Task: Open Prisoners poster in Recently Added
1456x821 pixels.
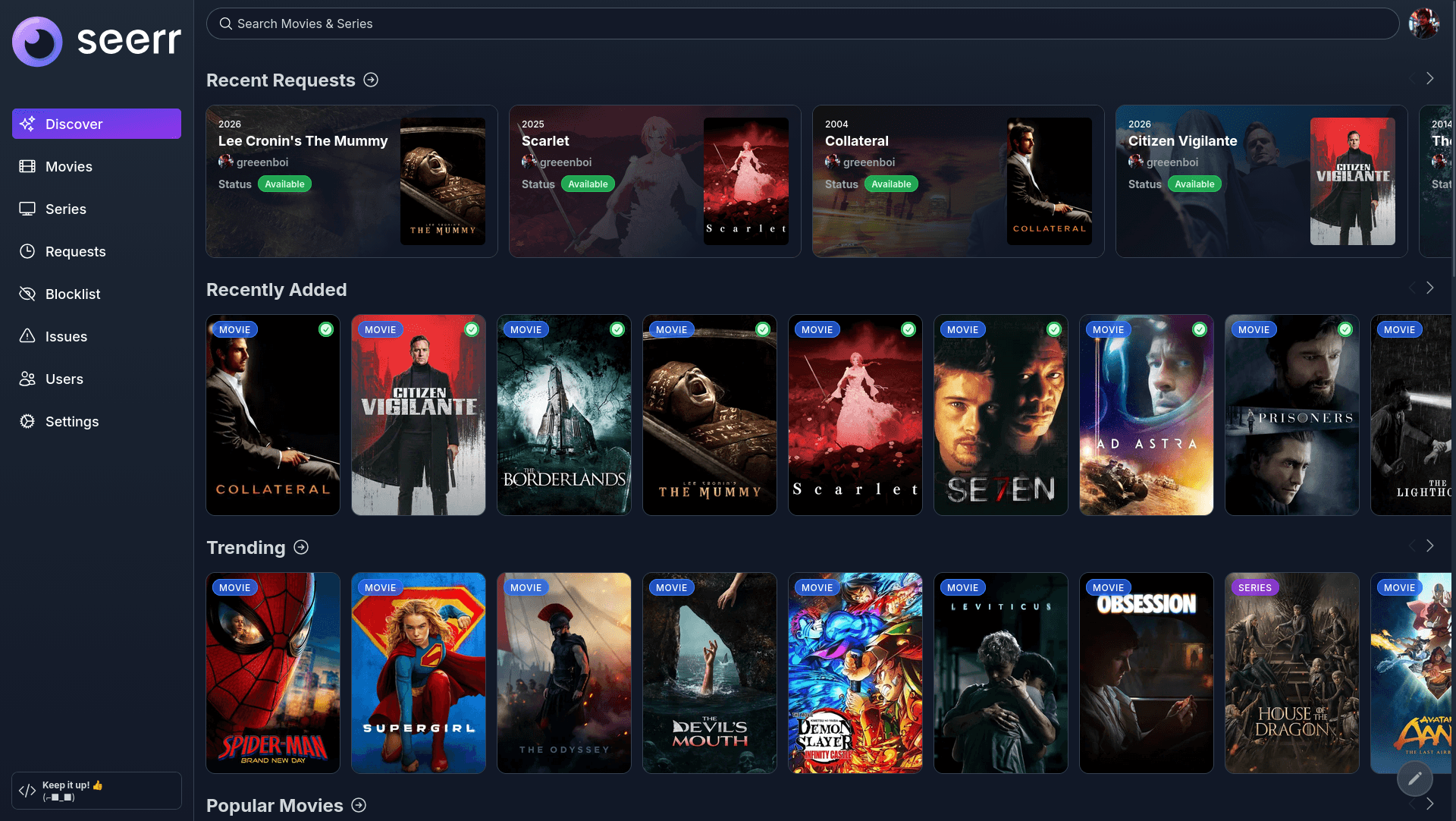Action: coord(1292,415)
